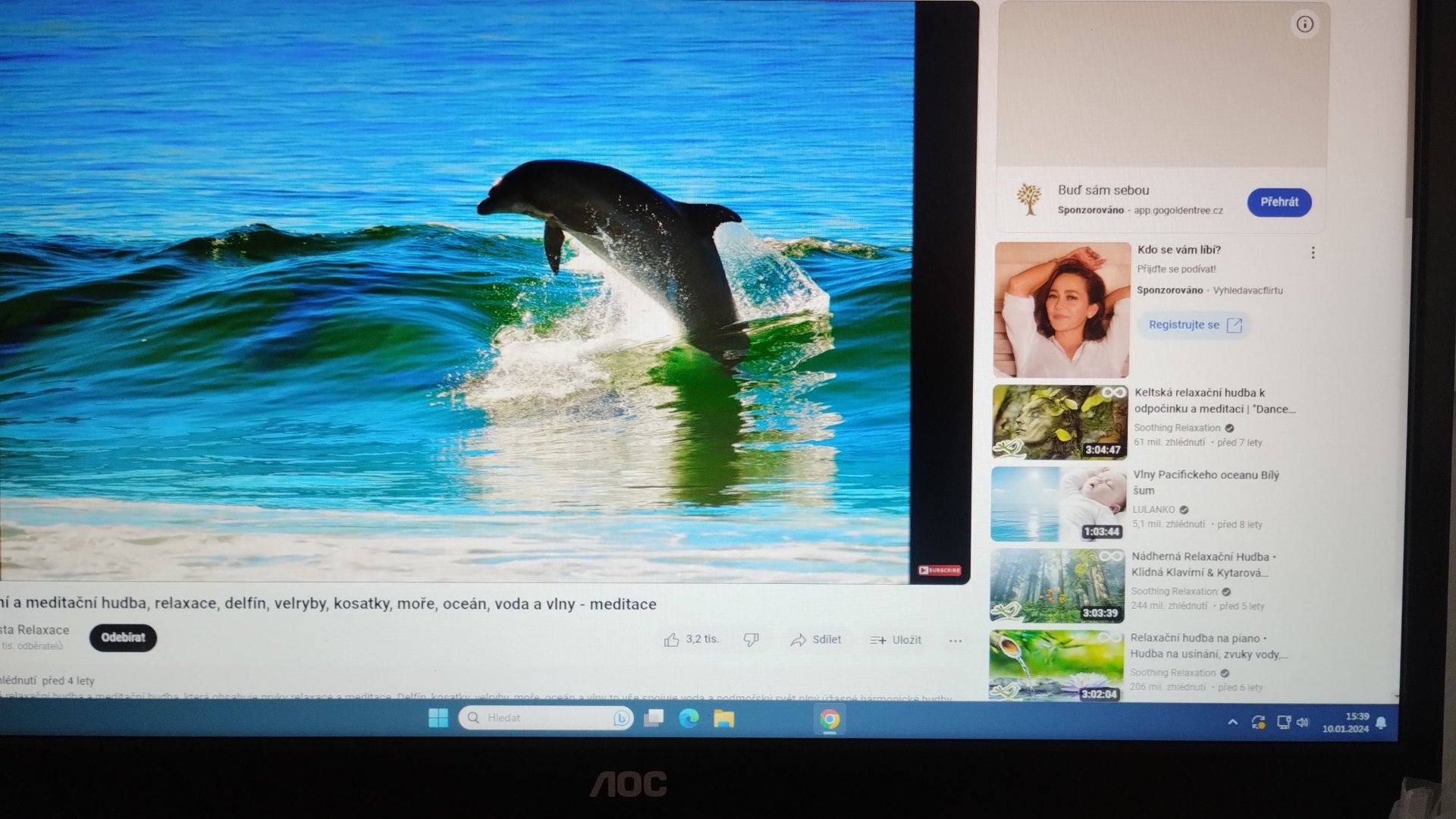Click the like thumbs-up icon
The image size is (1456, 819).
672,640
